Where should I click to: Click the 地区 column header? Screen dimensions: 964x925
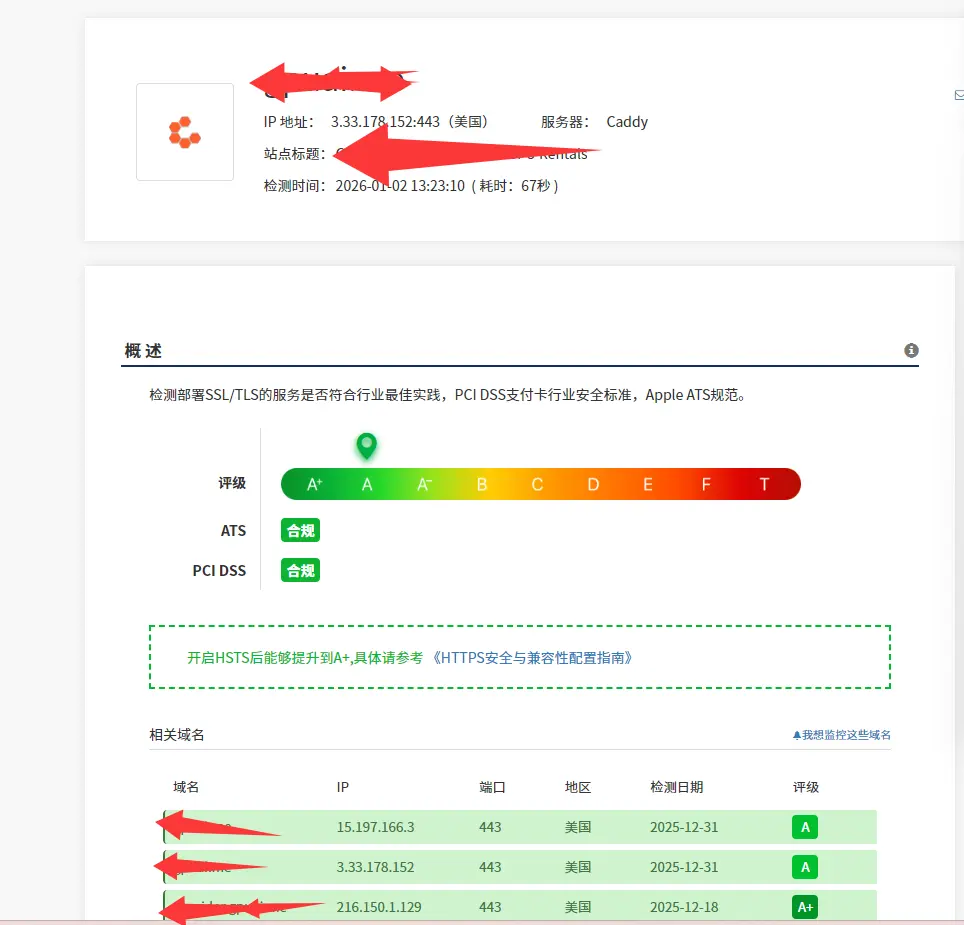pyautogui.click(x=577, y=787)
